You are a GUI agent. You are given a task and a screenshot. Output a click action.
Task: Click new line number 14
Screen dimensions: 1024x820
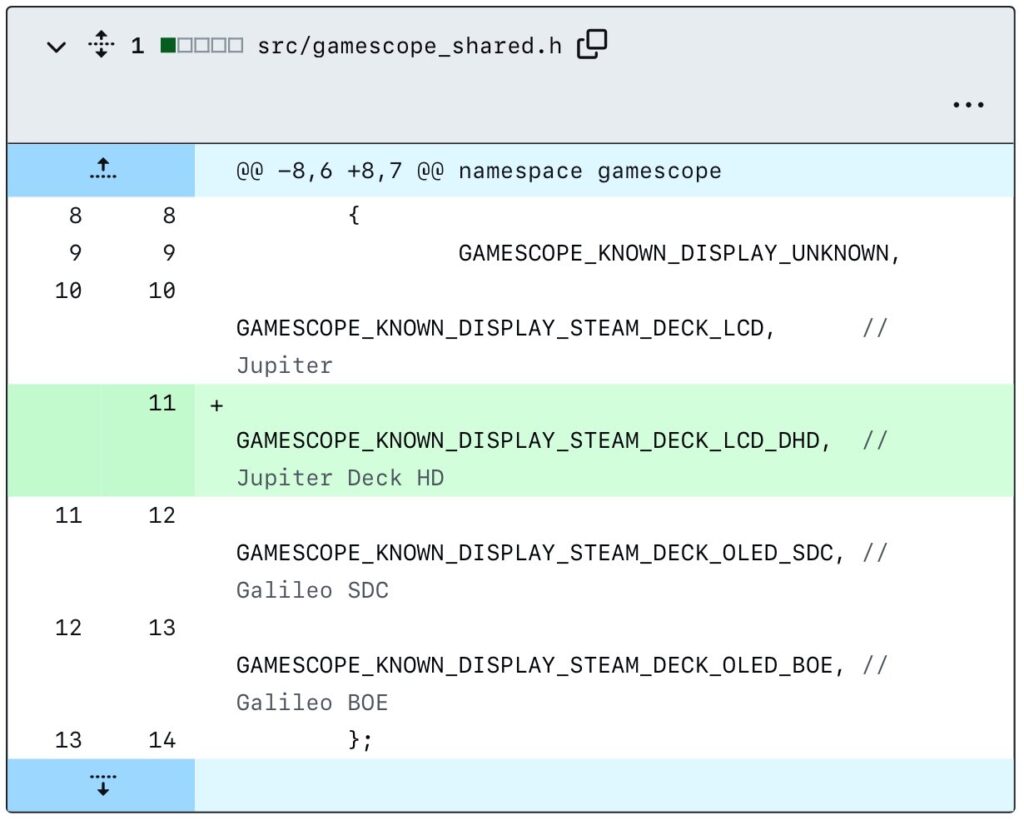click(162, 740)
